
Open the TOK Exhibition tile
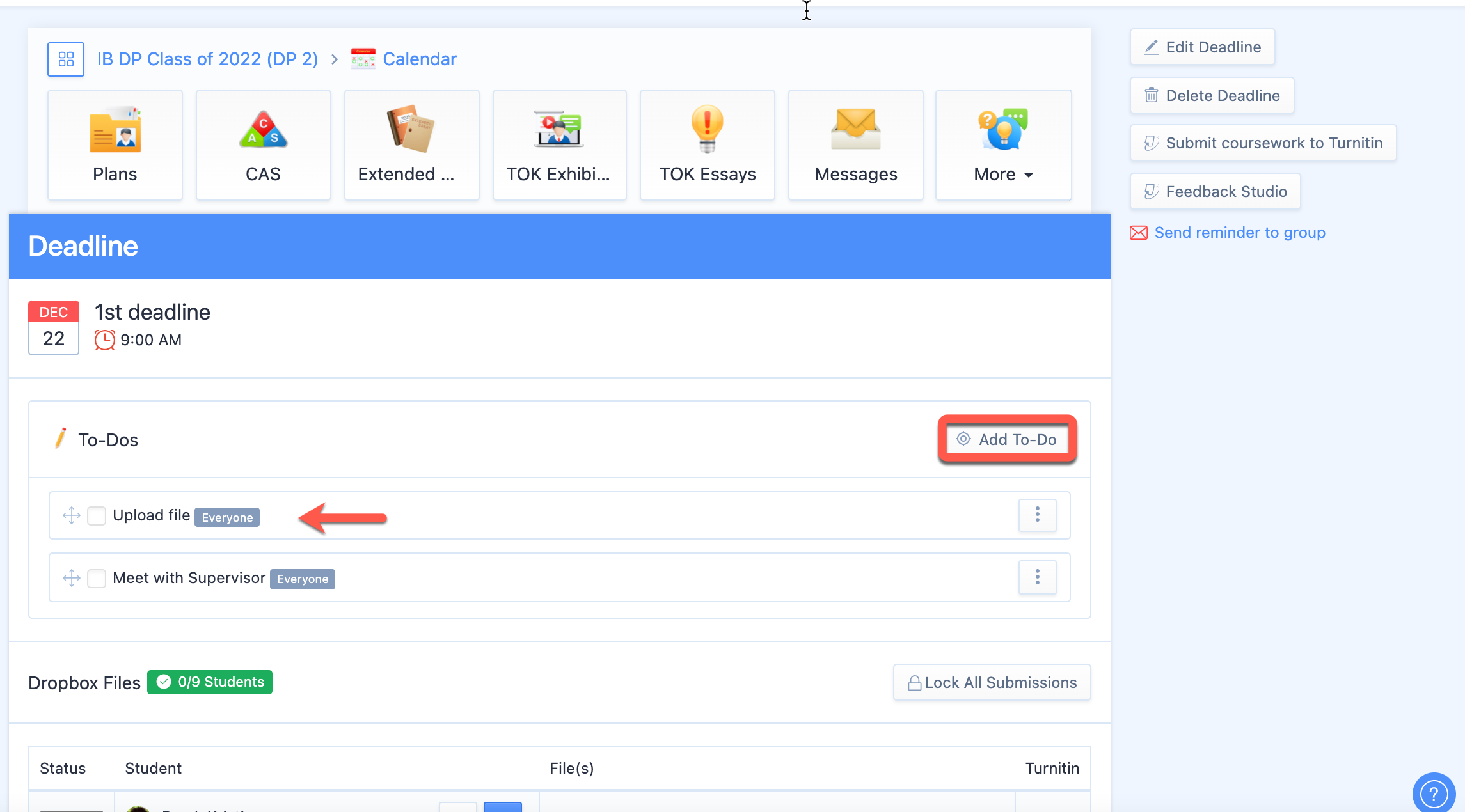point(560,145)
